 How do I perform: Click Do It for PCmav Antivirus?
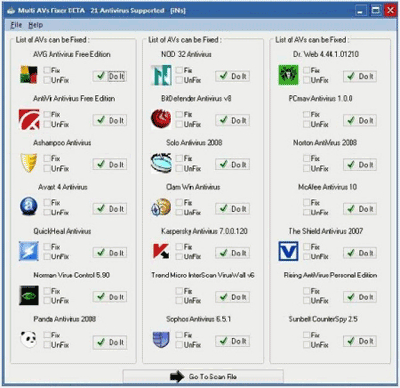[x=360, y=120]
